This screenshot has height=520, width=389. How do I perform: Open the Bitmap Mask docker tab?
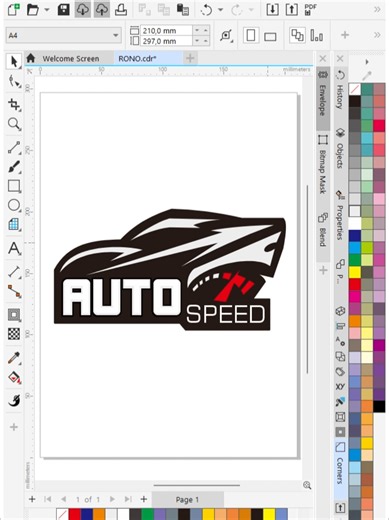point(323,165)
